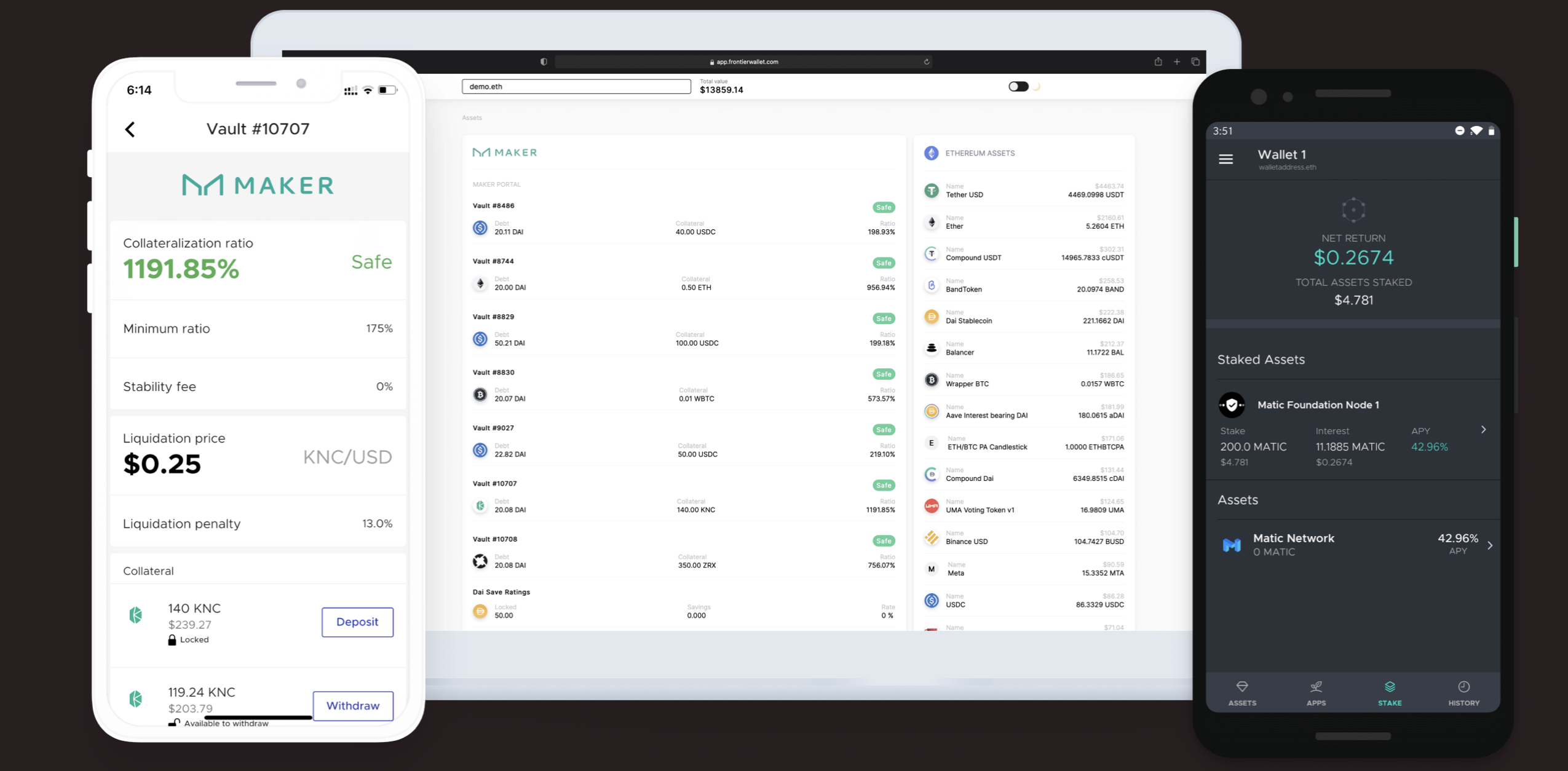This screenshot has height=771, width=1568.
Task: Click ETH icon in Vault #8744 row
Action: 480,283
